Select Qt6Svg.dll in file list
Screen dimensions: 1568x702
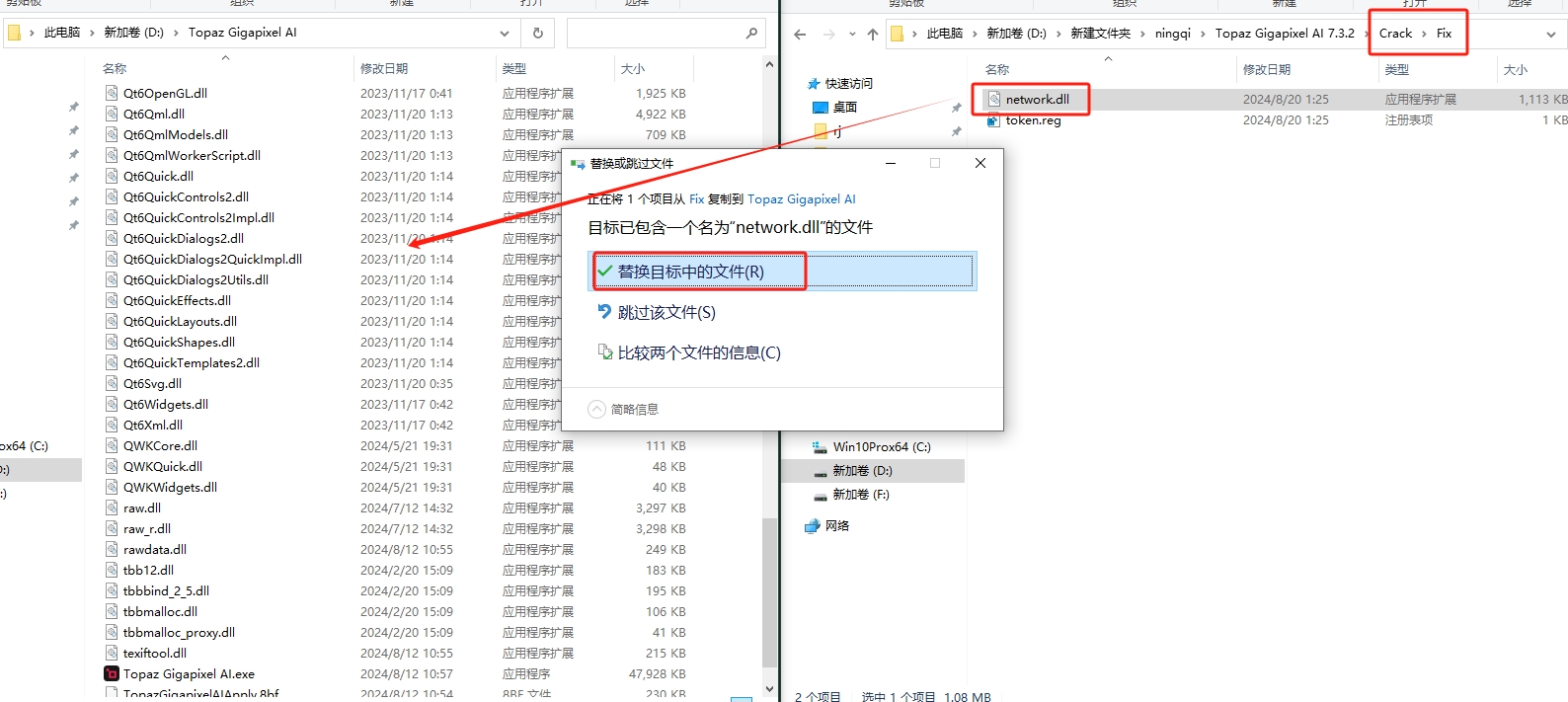(152, 383)
